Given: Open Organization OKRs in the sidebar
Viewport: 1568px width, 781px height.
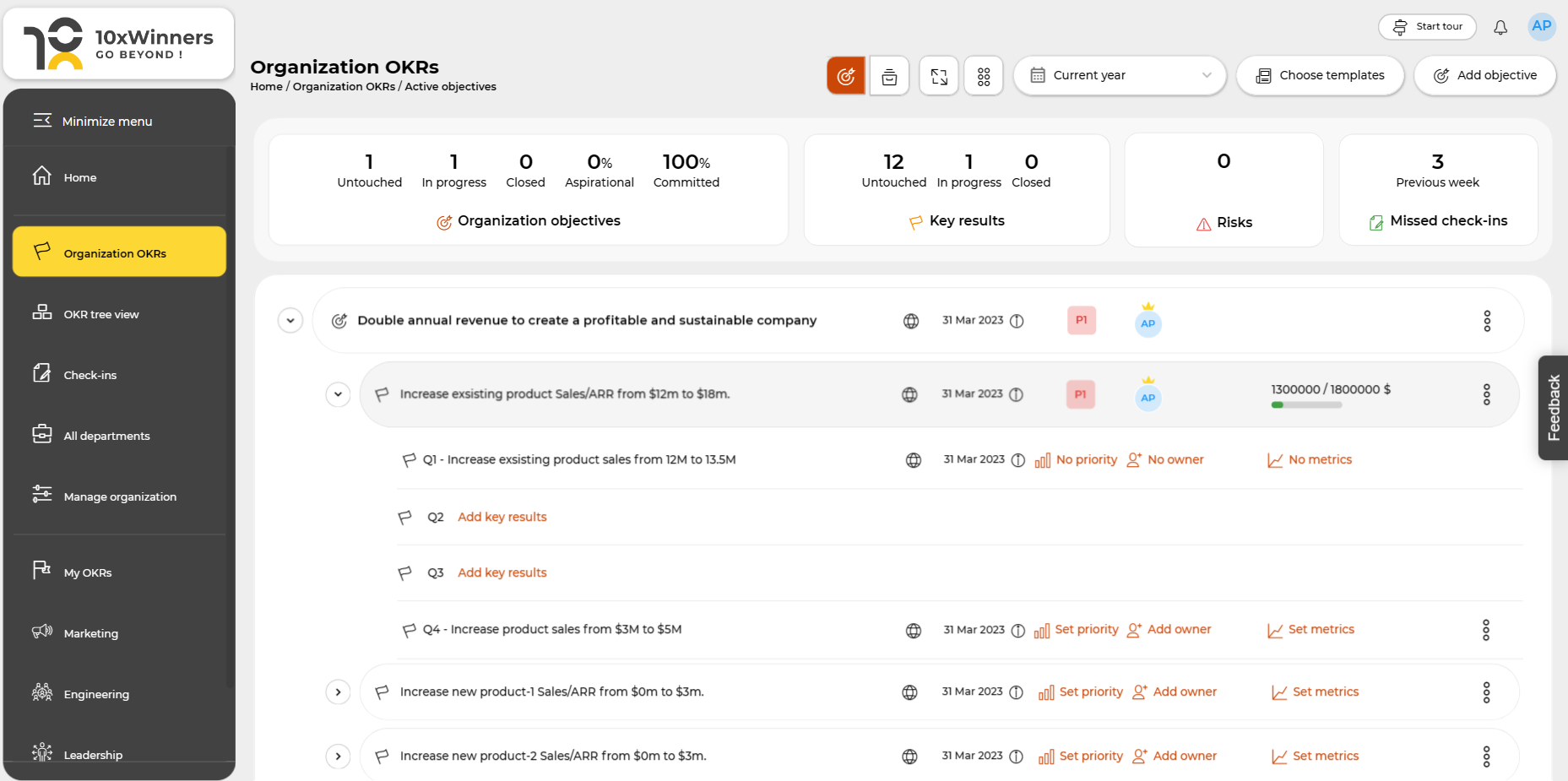Looking at the screenshot, I should click(119, 252).
